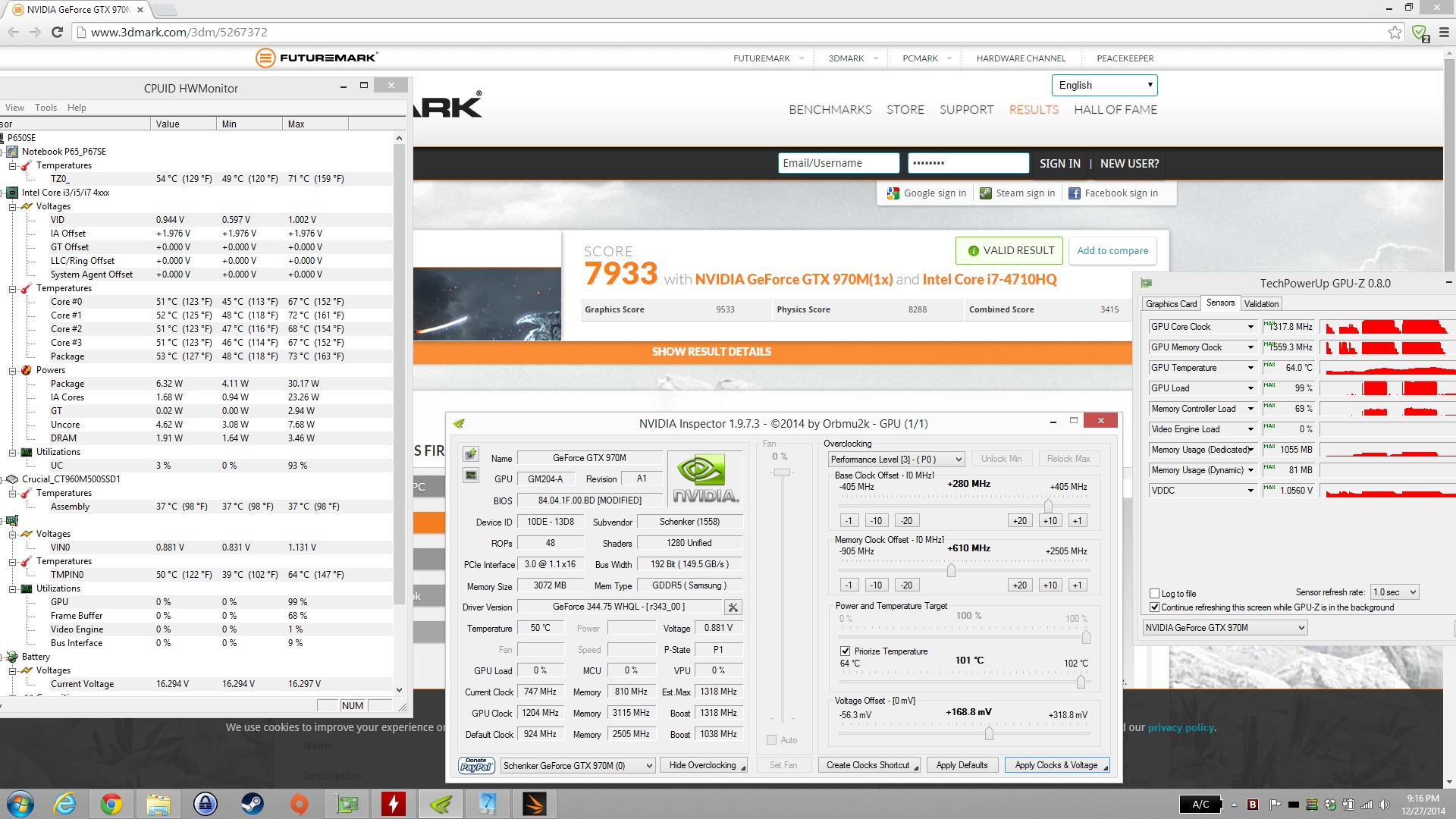Open the RESULTS navigation item
Image resolution: width=1456 pixels, height=819 pixels.
(x=1034, y=110)
